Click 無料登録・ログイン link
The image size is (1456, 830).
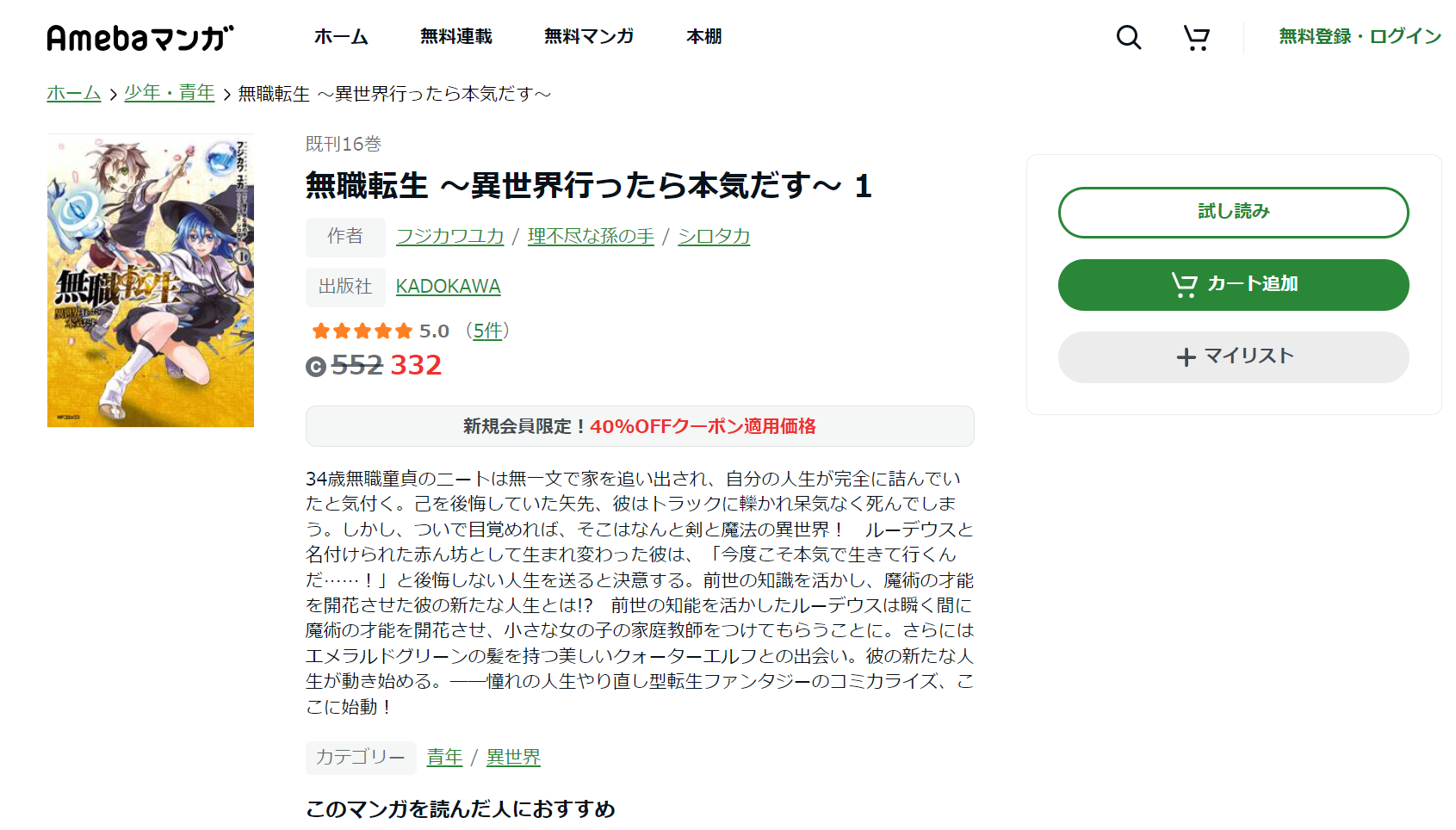[x=1360, y=36]
